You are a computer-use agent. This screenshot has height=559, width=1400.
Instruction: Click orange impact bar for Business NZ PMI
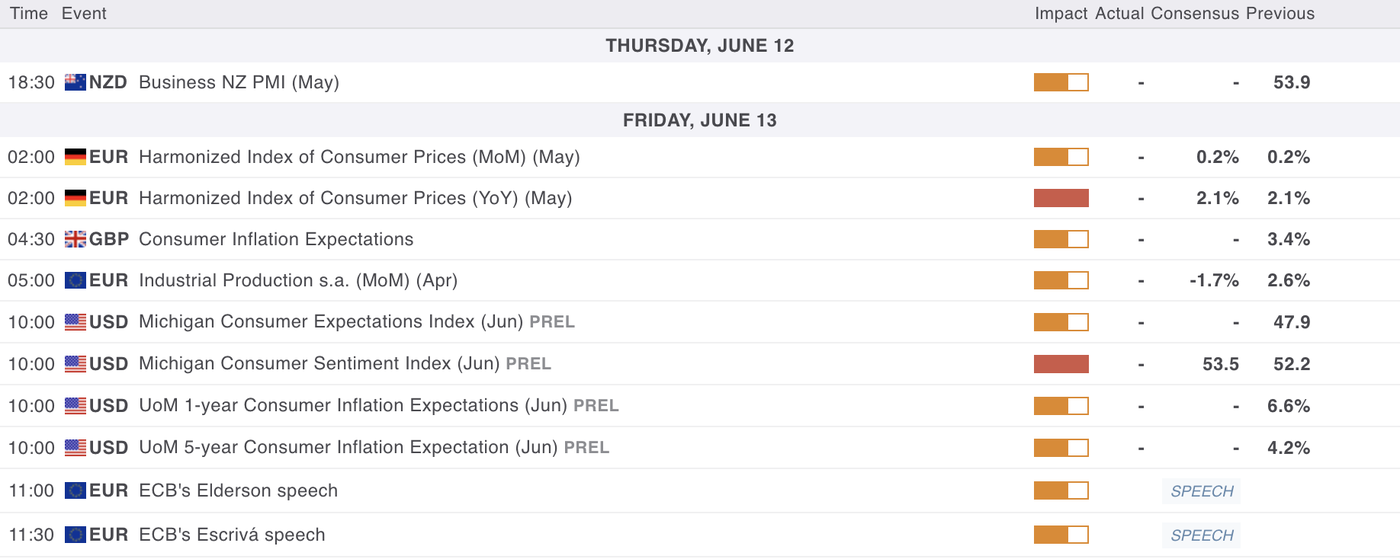(x=1061, y=82)
